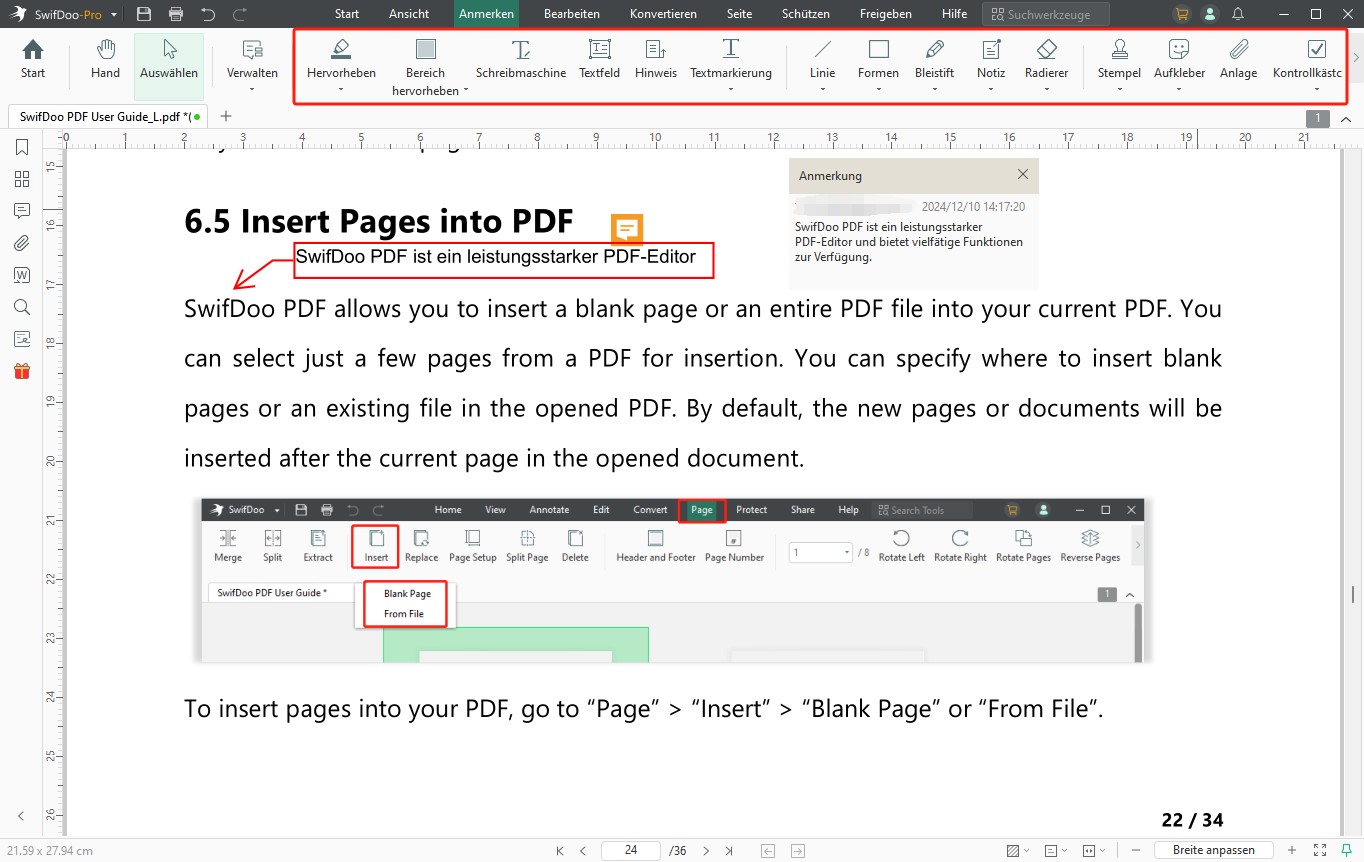Undo the last action

click(208, 14)
